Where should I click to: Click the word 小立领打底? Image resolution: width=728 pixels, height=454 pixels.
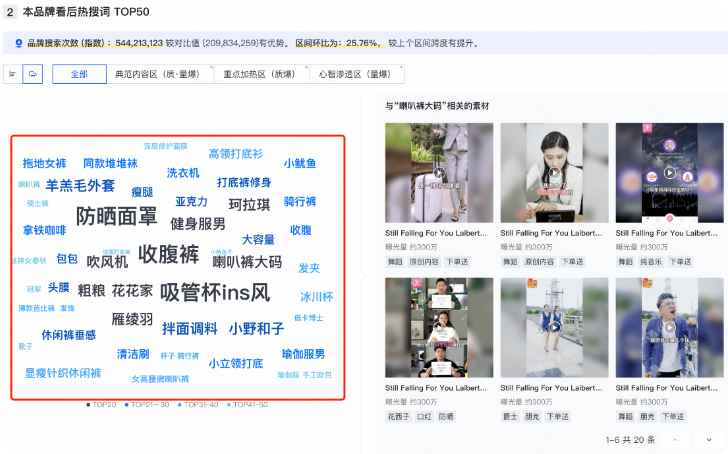[236, 363]
